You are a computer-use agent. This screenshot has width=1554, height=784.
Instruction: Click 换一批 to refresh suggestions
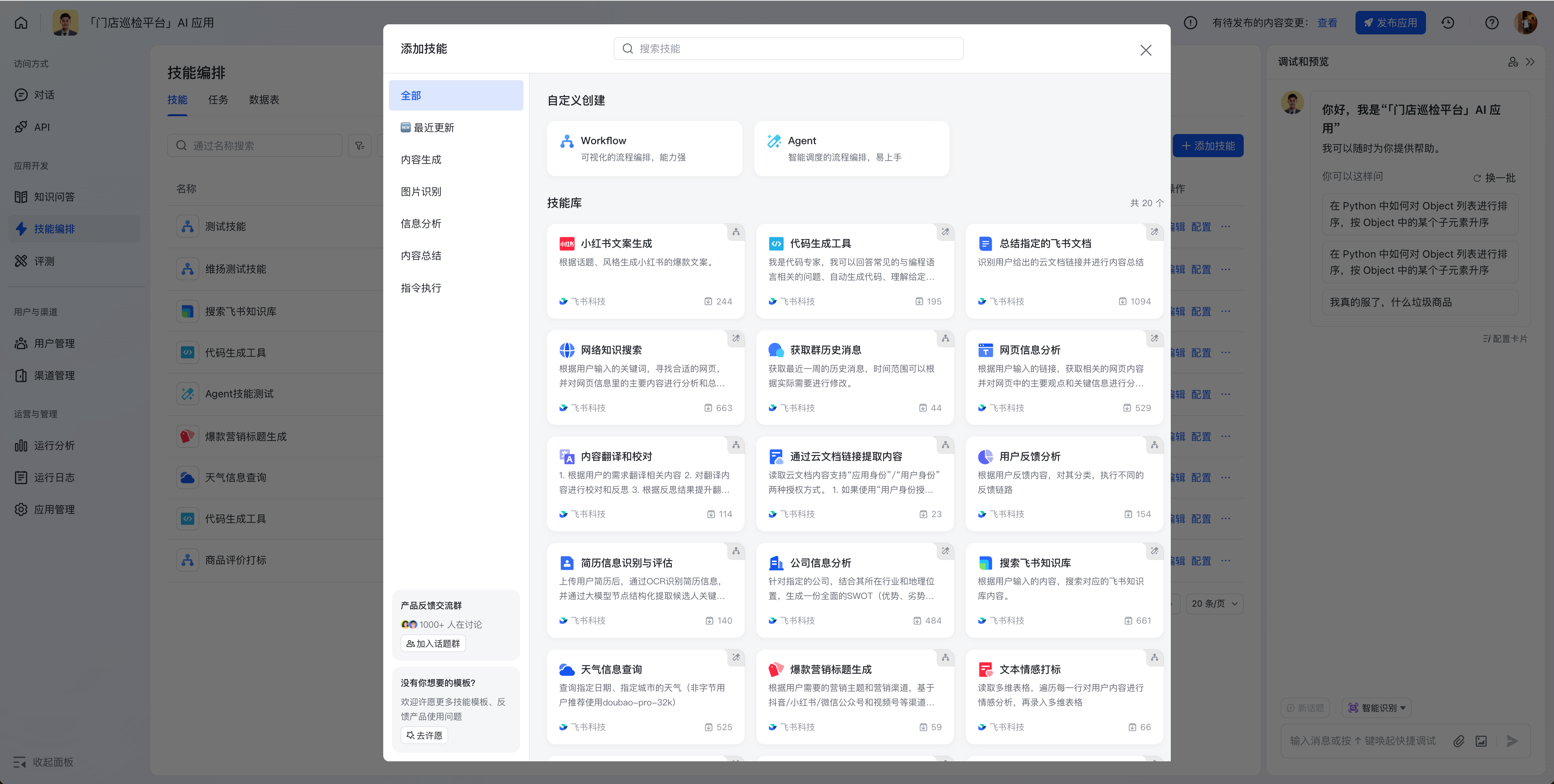tap(1494, 178)
